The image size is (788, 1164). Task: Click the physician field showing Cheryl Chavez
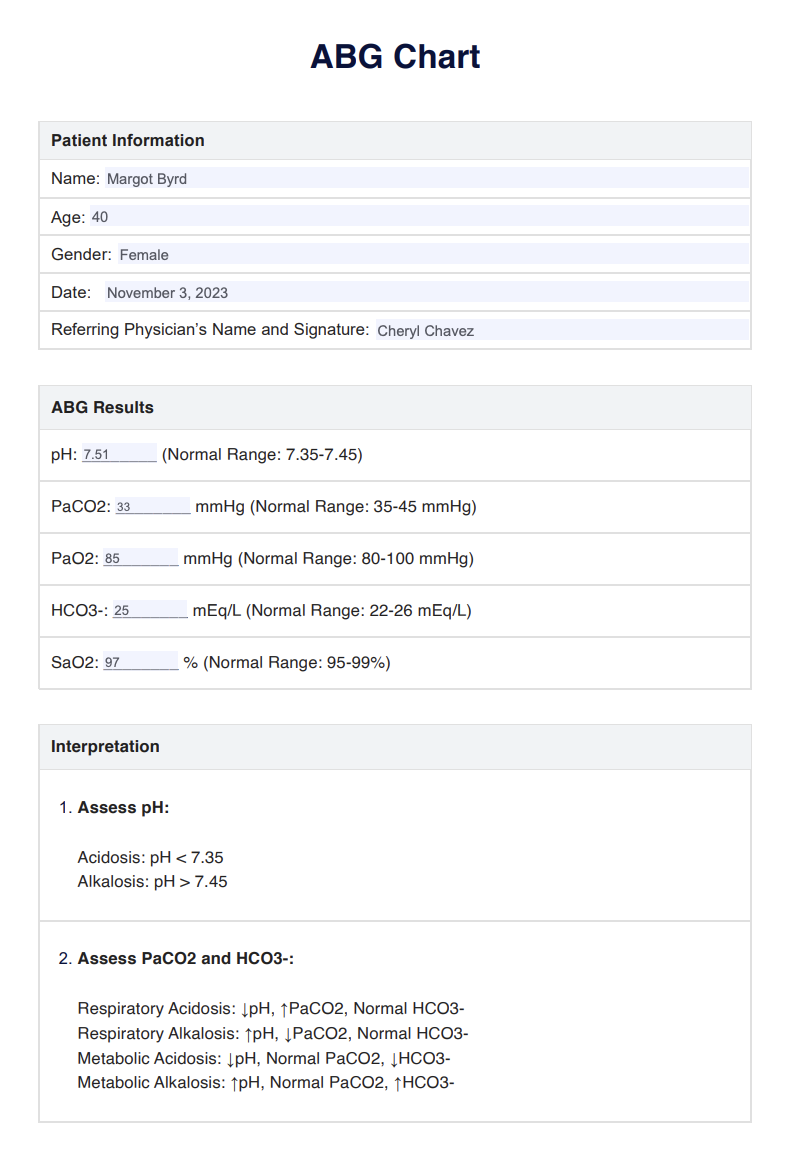[x=561, y=330]
